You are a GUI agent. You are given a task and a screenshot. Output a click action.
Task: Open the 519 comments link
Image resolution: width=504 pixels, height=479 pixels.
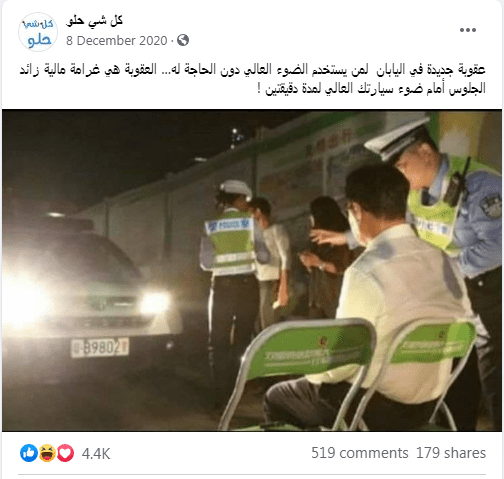(x=360, y=453)
